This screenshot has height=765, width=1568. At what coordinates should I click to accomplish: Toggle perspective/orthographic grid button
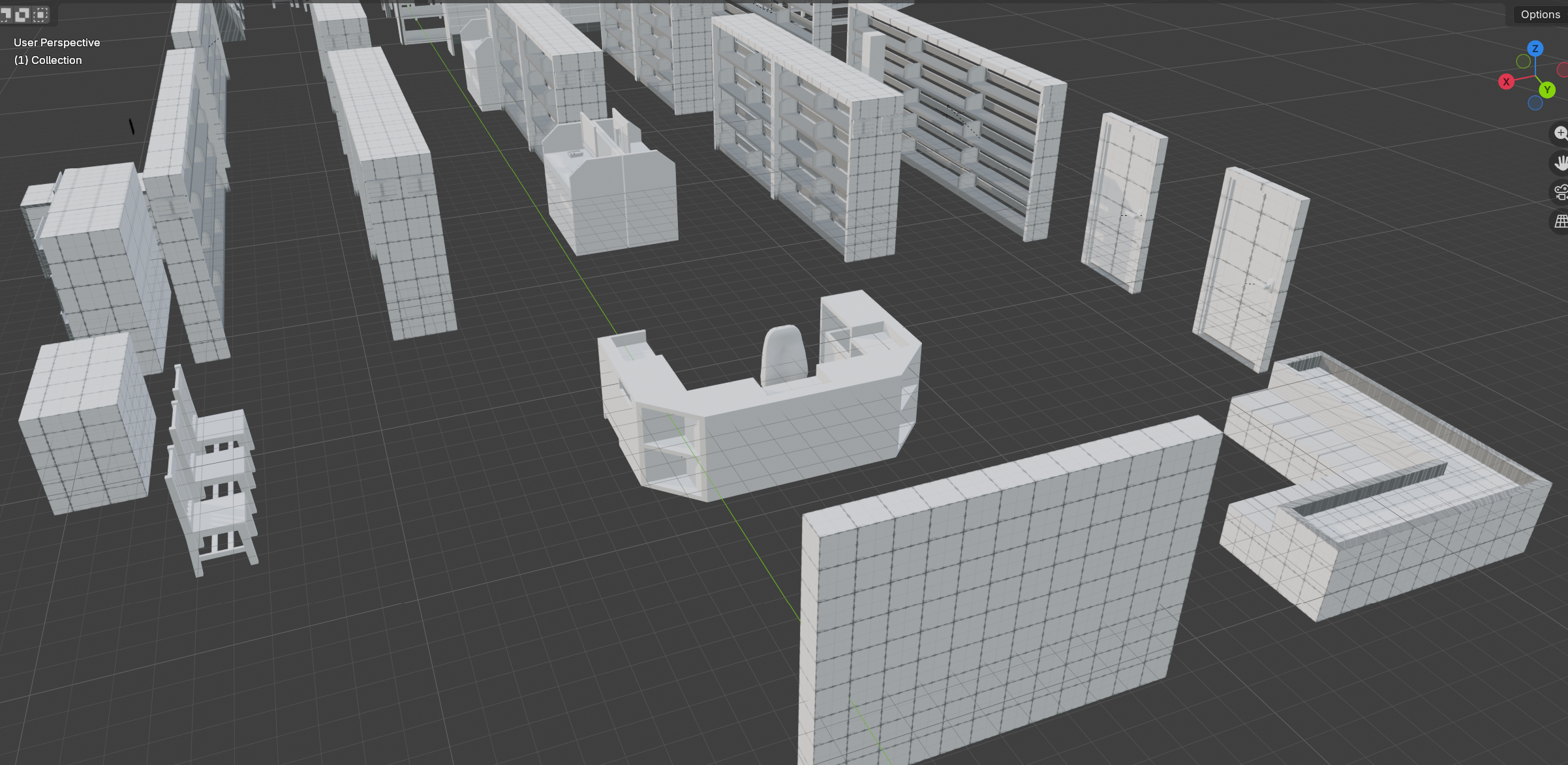1560,221
